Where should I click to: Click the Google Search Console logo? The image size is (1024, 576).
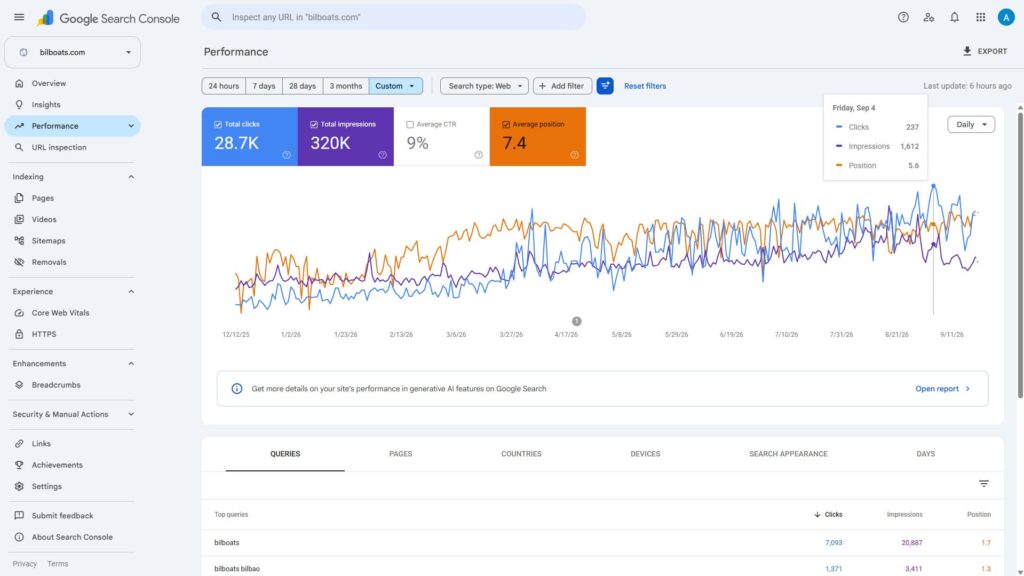(108, 18)
